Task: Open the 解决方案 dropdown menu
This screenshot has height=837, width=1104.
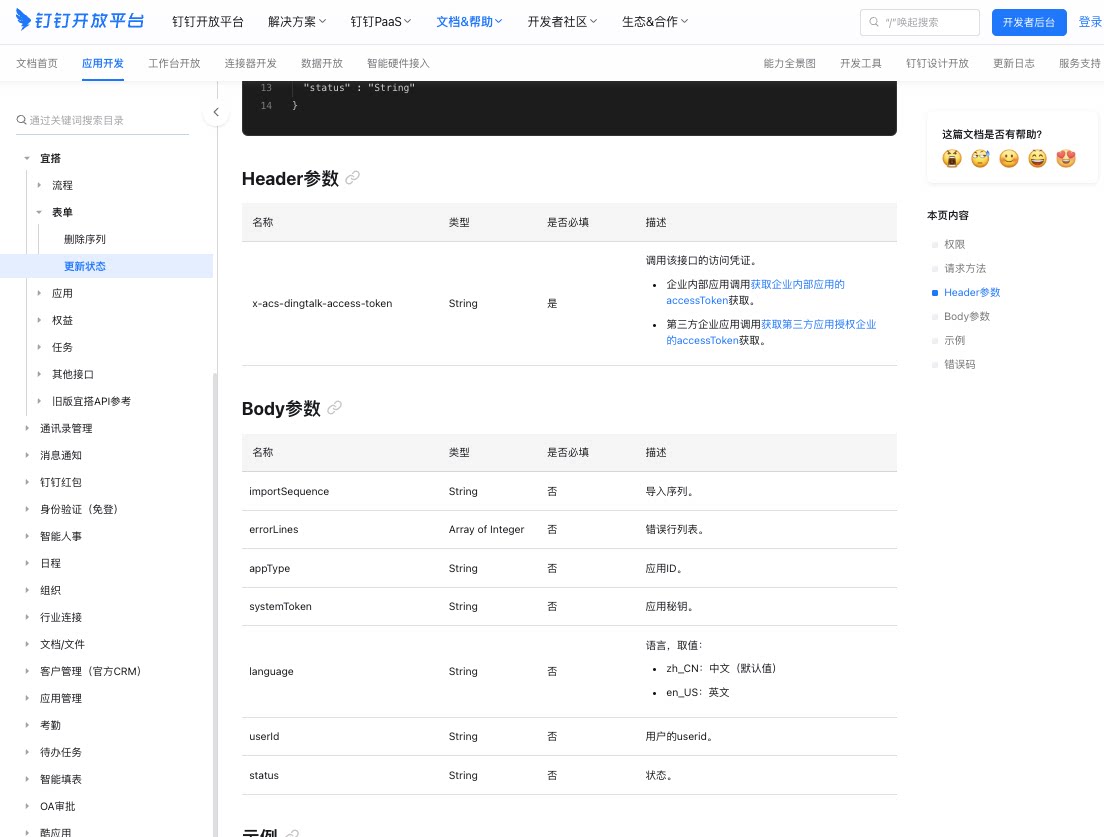Action: pyautogui.click(x=296, y=22)
